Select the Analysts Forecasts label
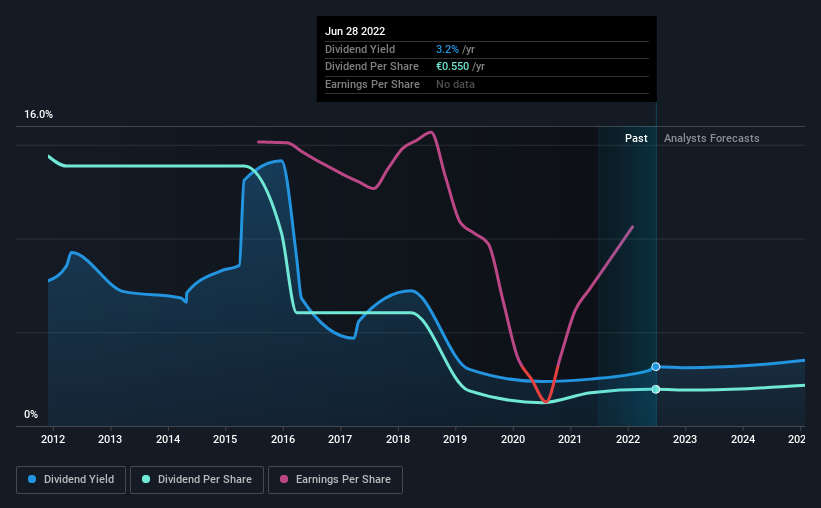821x508 pixels. coord(712,138)
